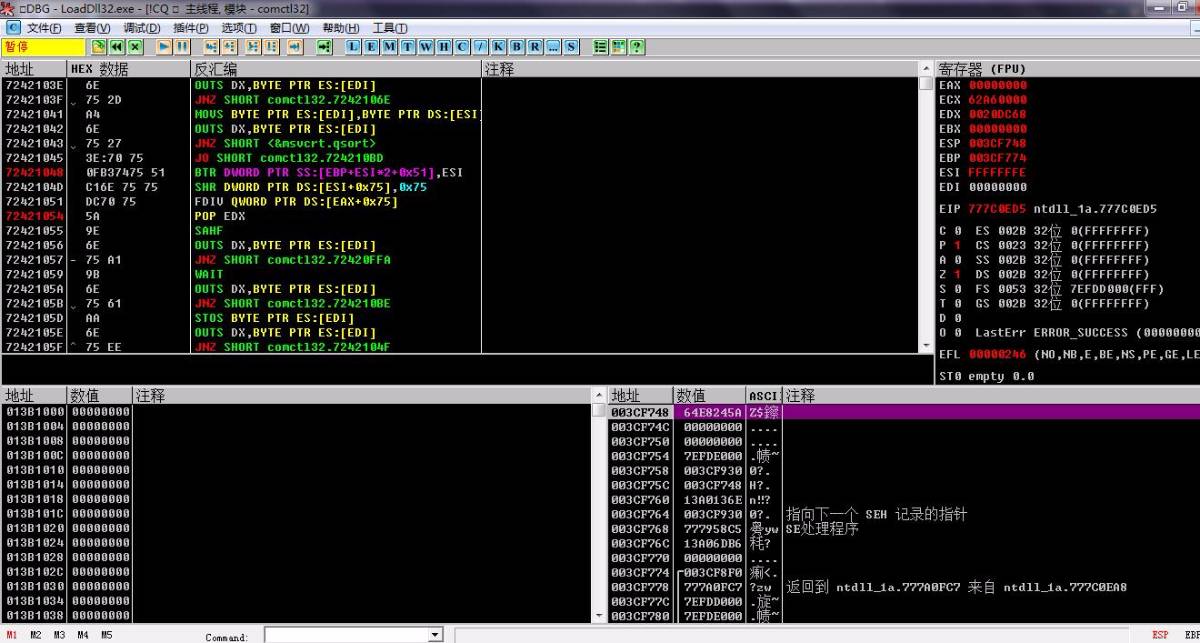Open the 工具(T) menu

click(x=389, y=28)
